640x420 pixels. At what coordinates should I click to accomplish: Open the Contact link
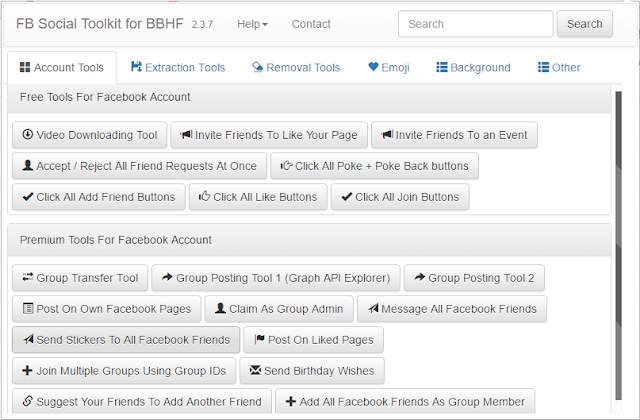(311, 24)
